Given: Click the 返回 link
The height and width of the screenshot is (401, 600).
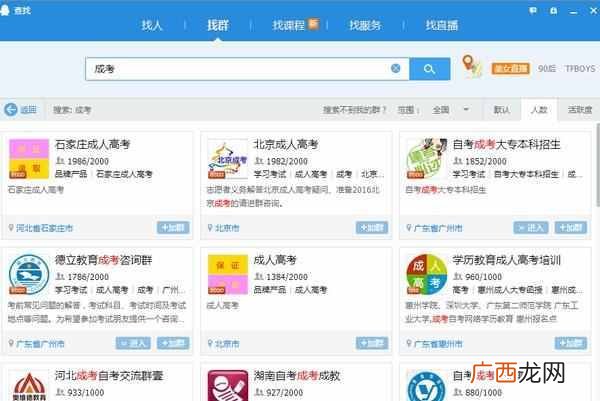Looking at the screenshot, I should pos(28,110).
